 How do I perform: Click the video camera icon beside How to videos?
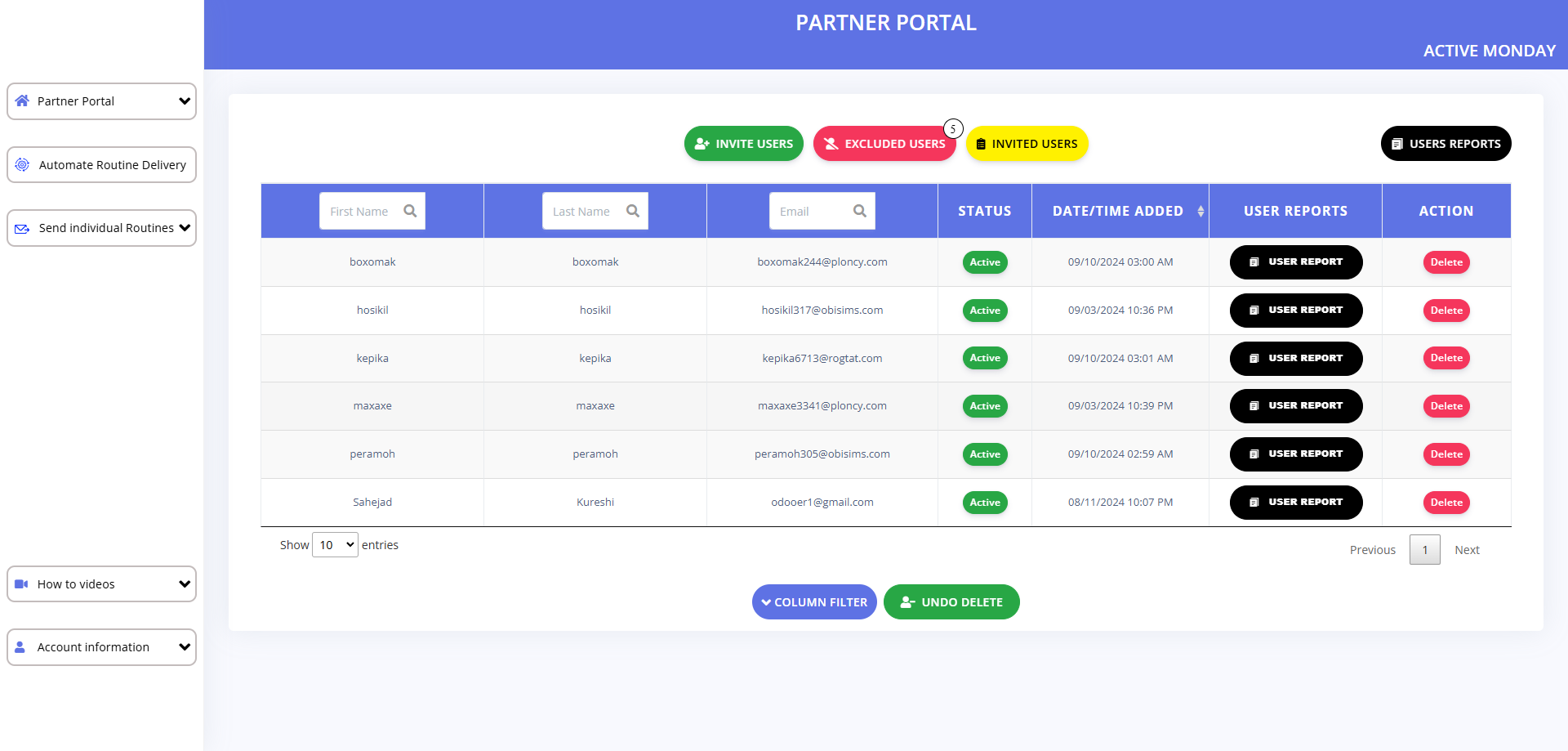(22, 583)
